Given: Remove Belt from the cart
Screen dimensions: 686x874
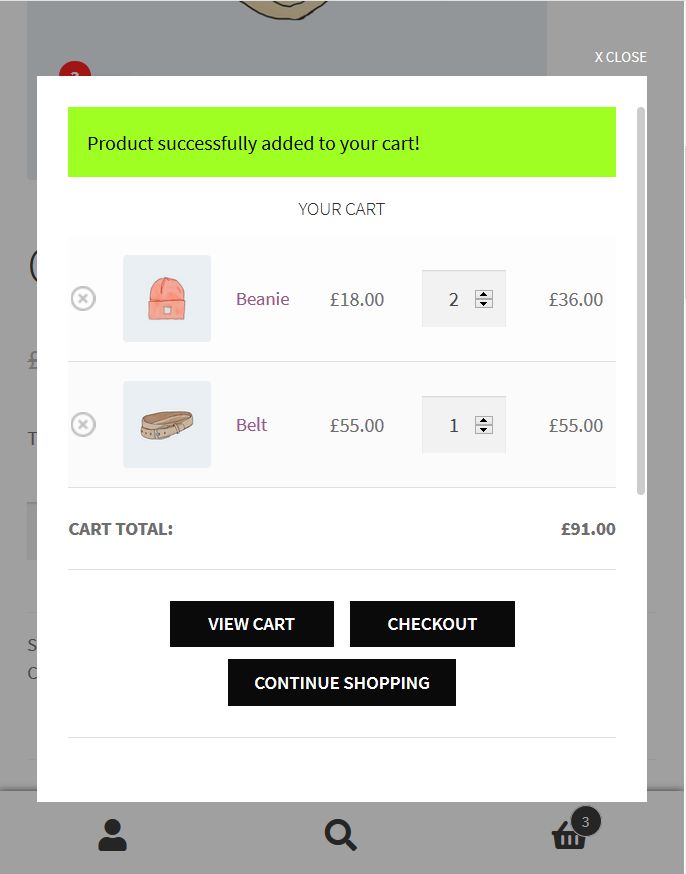Looking at the screenshot, I should [83, 424].
